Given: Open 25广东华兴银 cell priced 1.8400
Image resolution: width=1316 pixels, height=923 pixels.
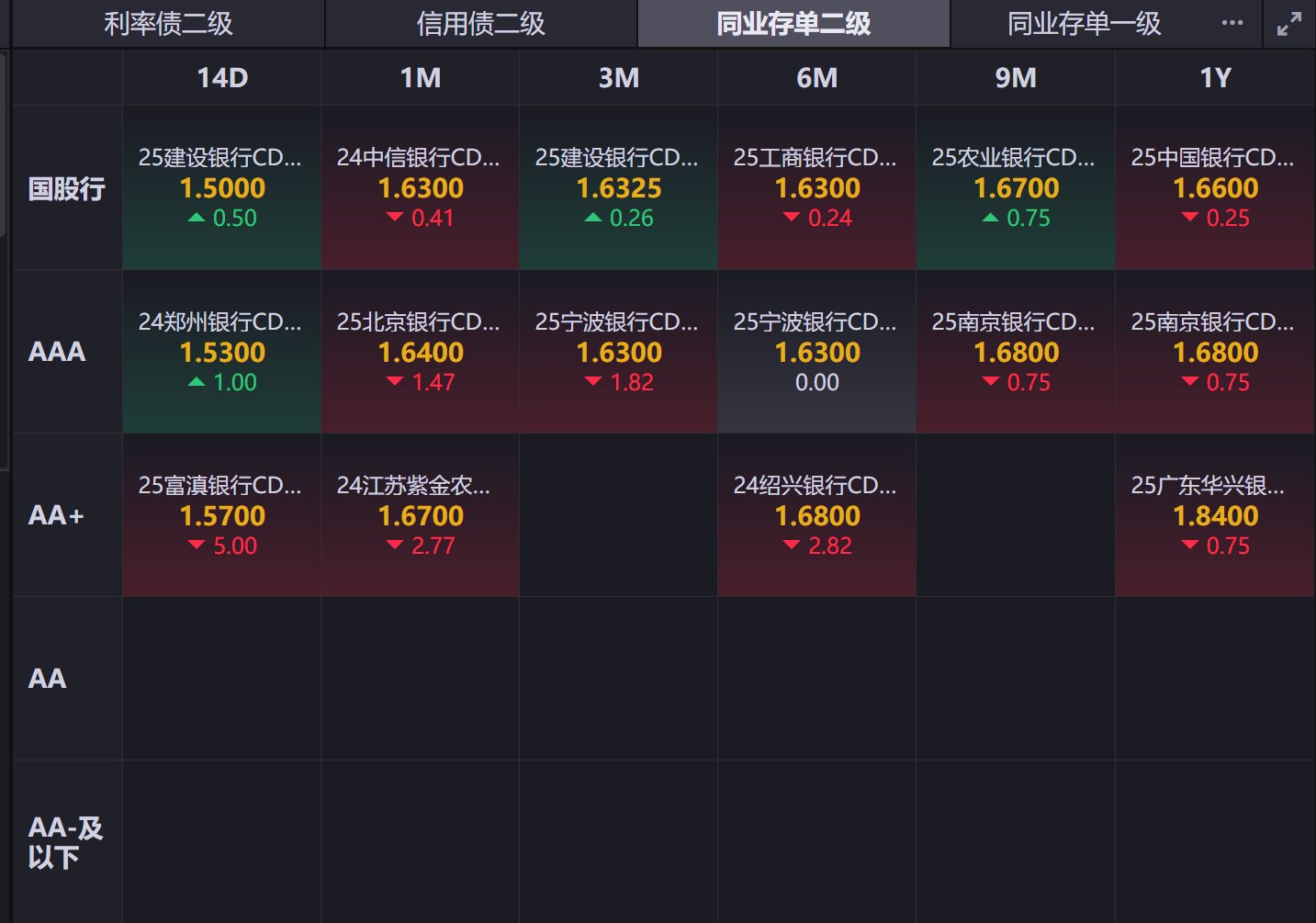Looking at the screenshot, I should 1215,515.
